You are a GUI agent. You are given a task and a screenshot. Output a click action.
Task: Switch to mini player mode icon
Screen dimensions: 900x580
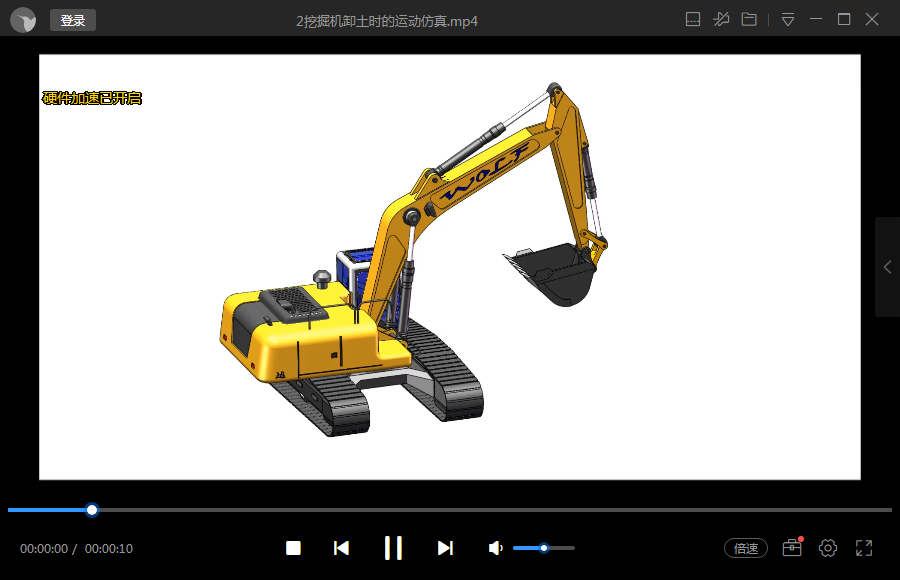(693, 20)
